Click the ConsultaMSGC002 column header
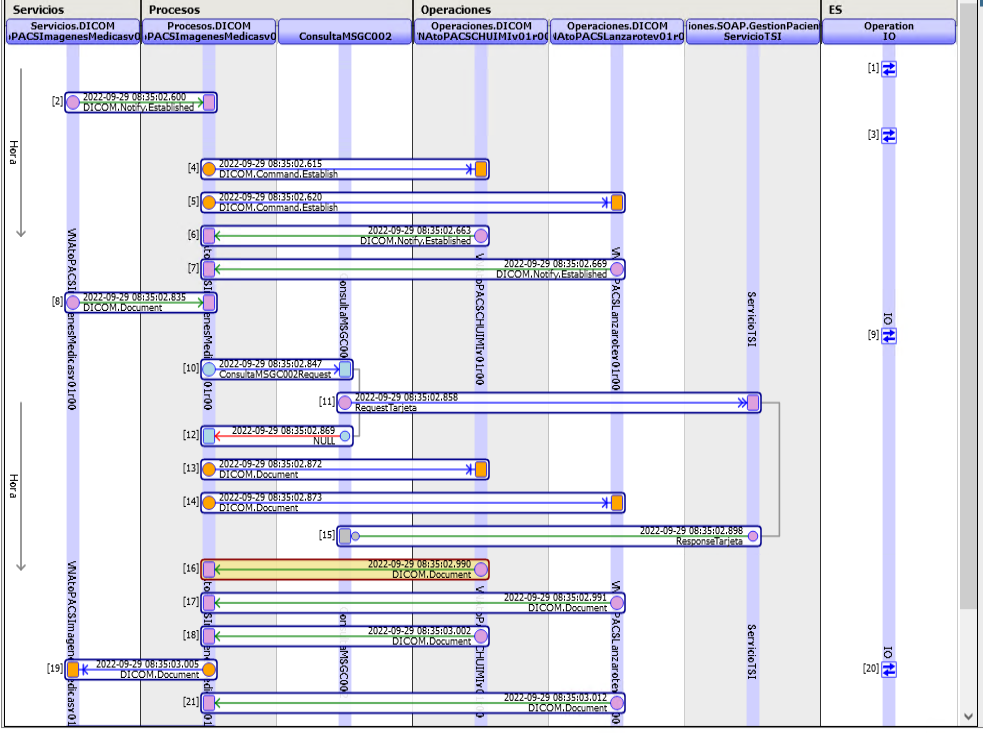 click(x=344, y=37)
